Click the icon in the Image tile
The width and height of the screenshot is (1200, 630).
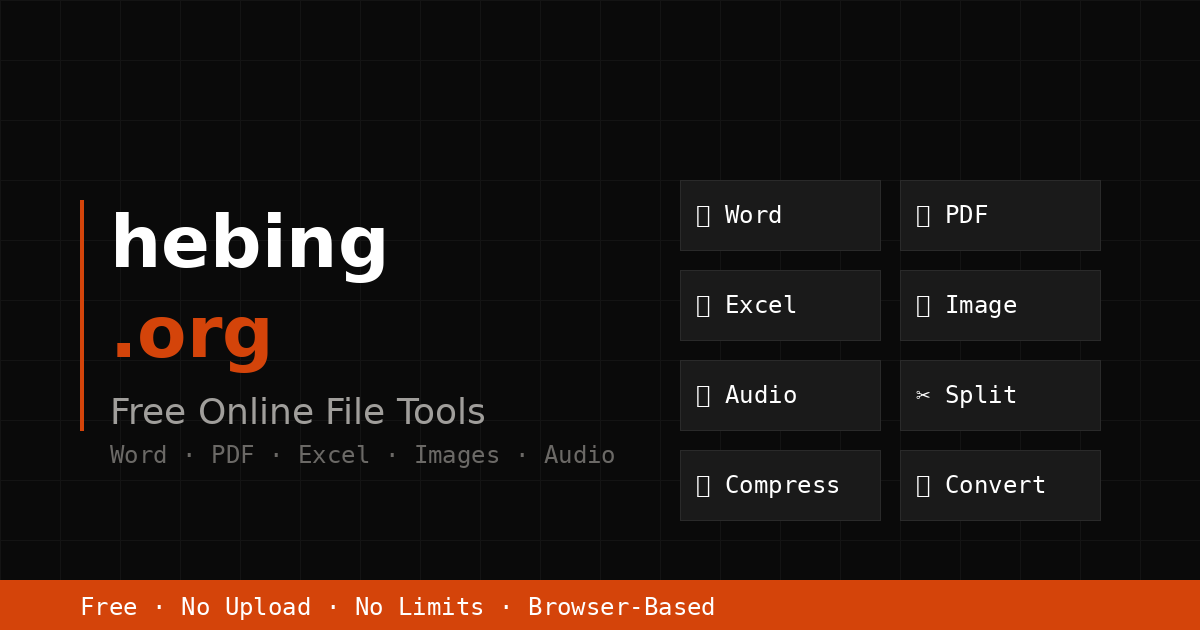[x=923, y=306]
